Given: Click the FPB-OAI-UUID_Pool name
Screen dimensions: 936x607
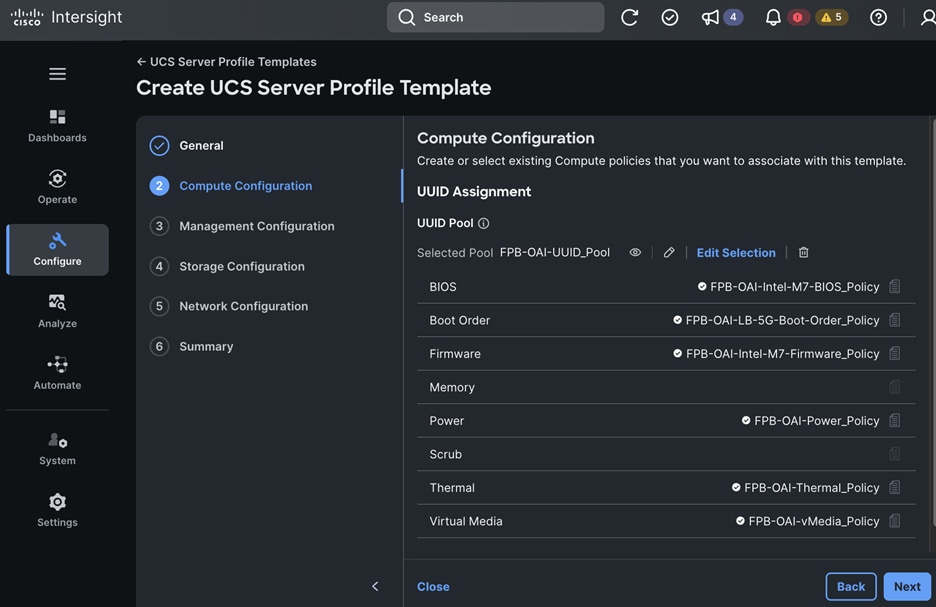Looking at the screenshot, I should 555,252.
